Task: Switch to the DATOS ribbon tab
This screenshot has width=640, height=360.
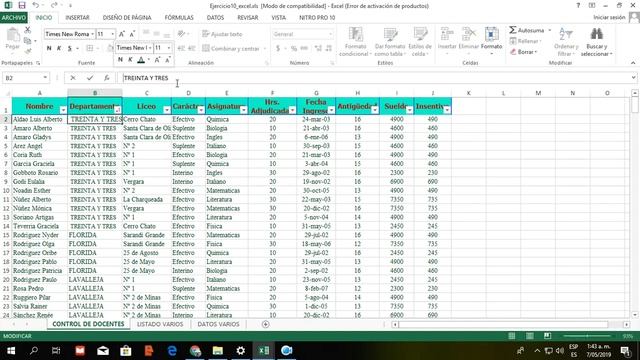Action: click(215, 18)
